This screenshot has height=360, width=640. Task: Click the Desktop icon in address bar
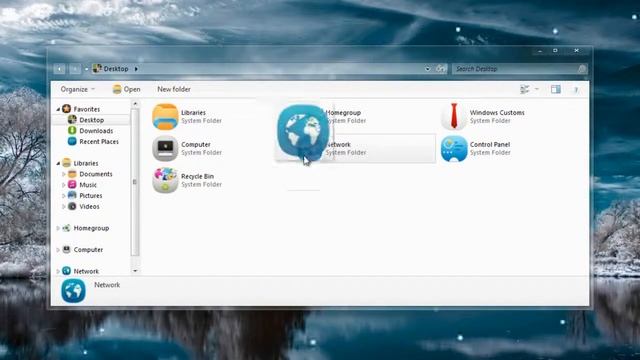[x=97, y=68]
